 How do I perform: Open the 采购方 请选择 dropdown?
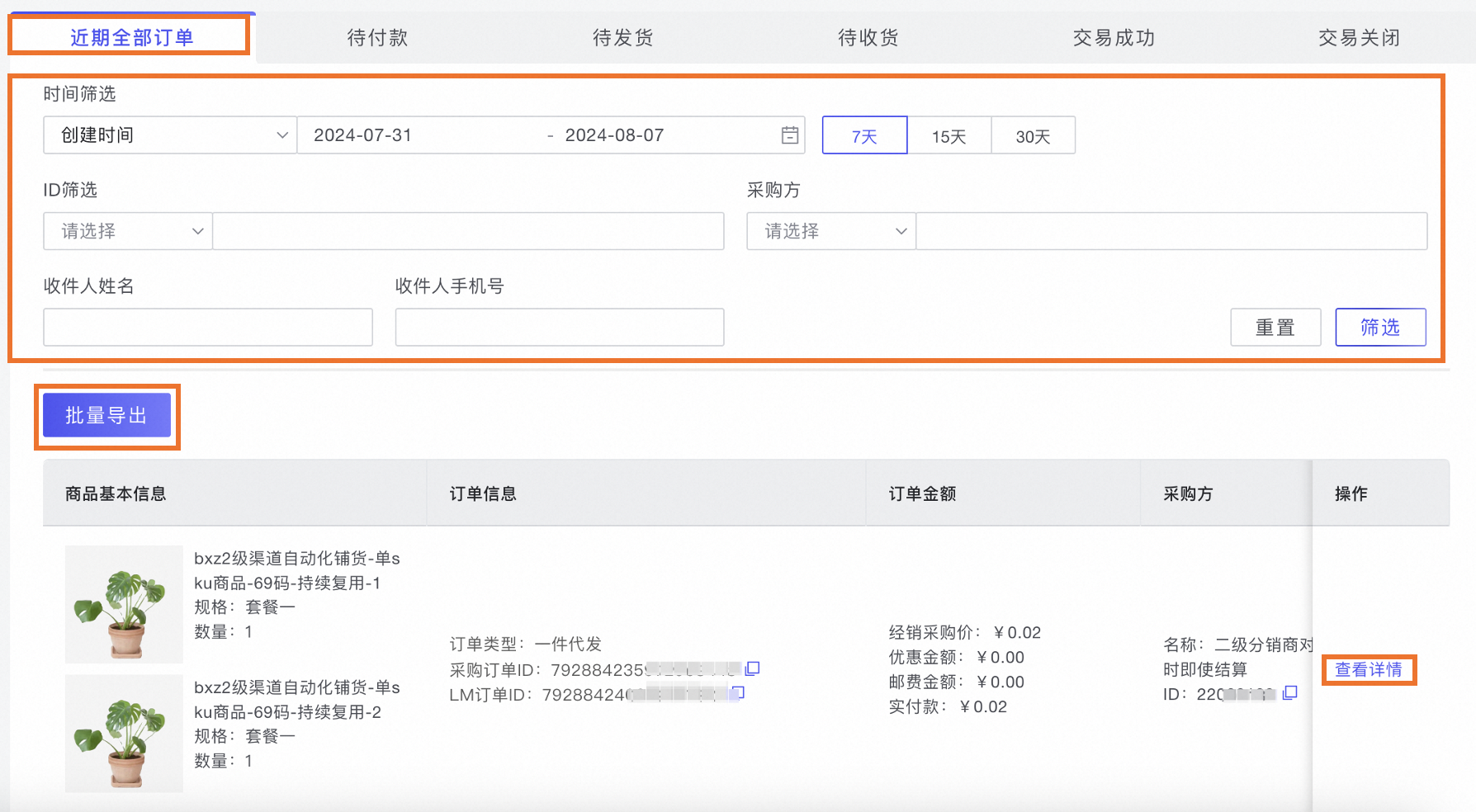[831, 231]
